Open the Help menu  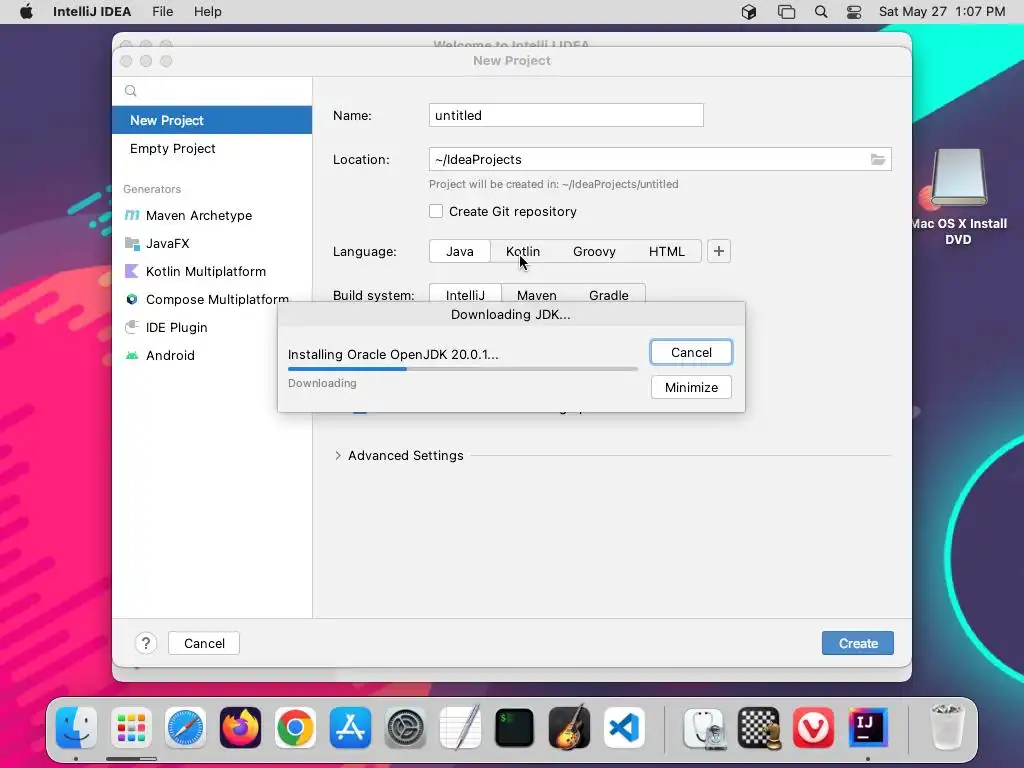[x=208, y=12]
